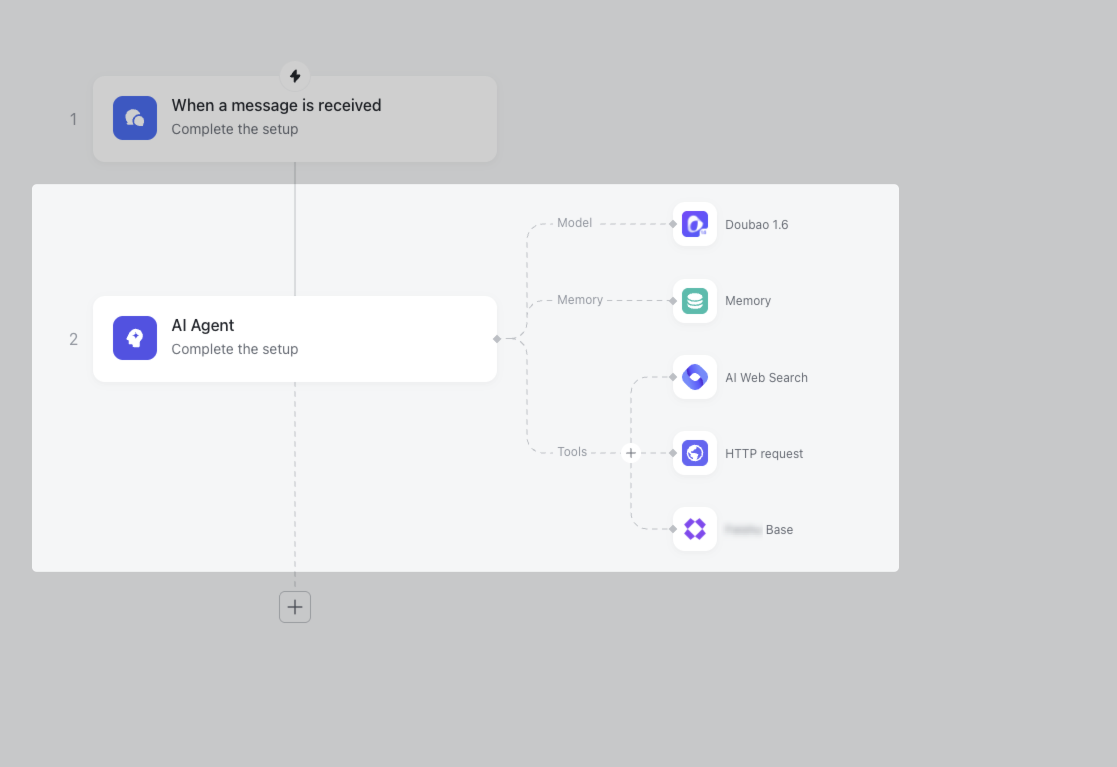The image size is (1117, 767).
Task: Select the 'Doubao 1.6' label
Action: pos(757,225)
